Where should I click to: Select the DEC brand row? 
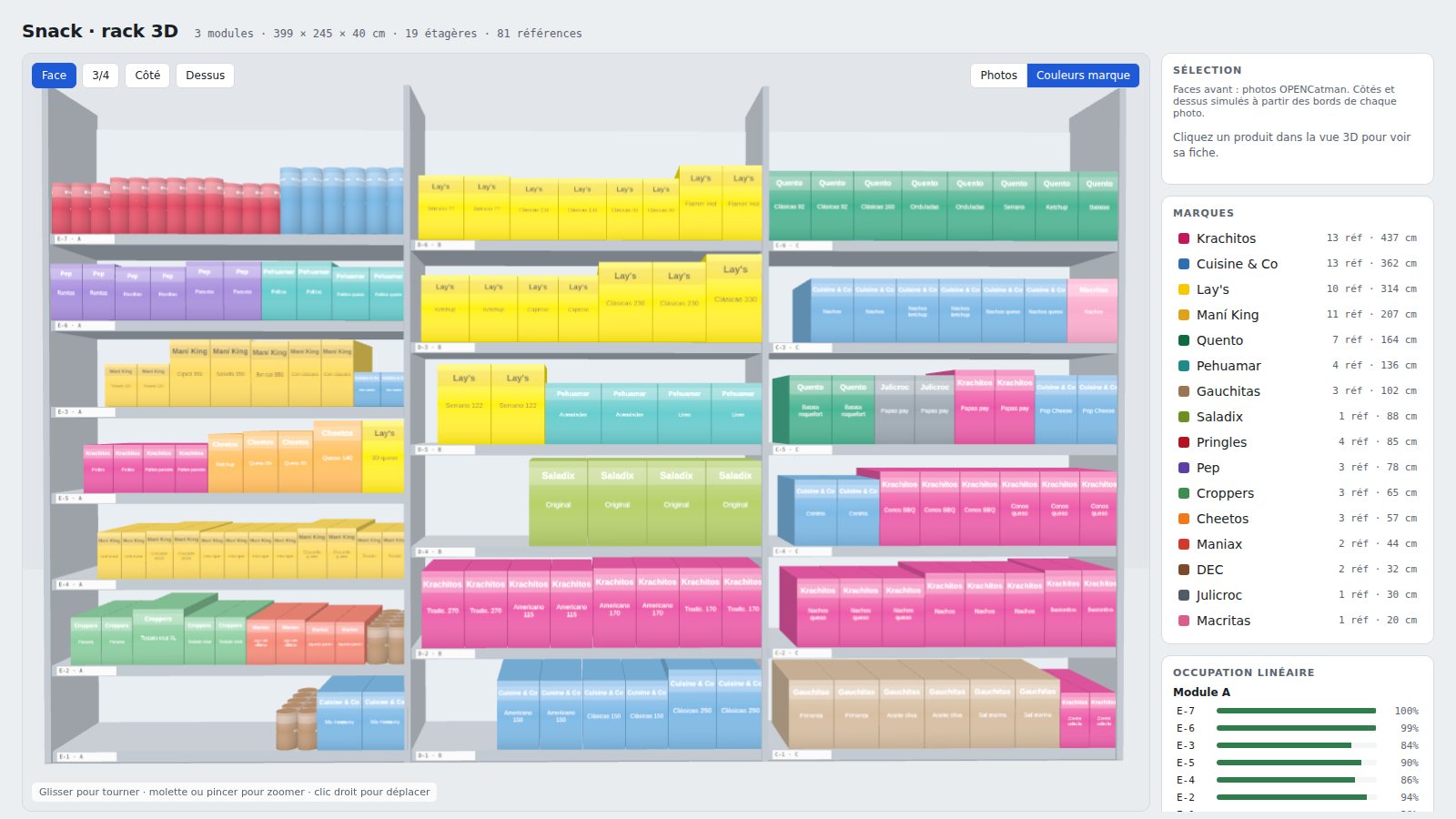[1297, 570]
